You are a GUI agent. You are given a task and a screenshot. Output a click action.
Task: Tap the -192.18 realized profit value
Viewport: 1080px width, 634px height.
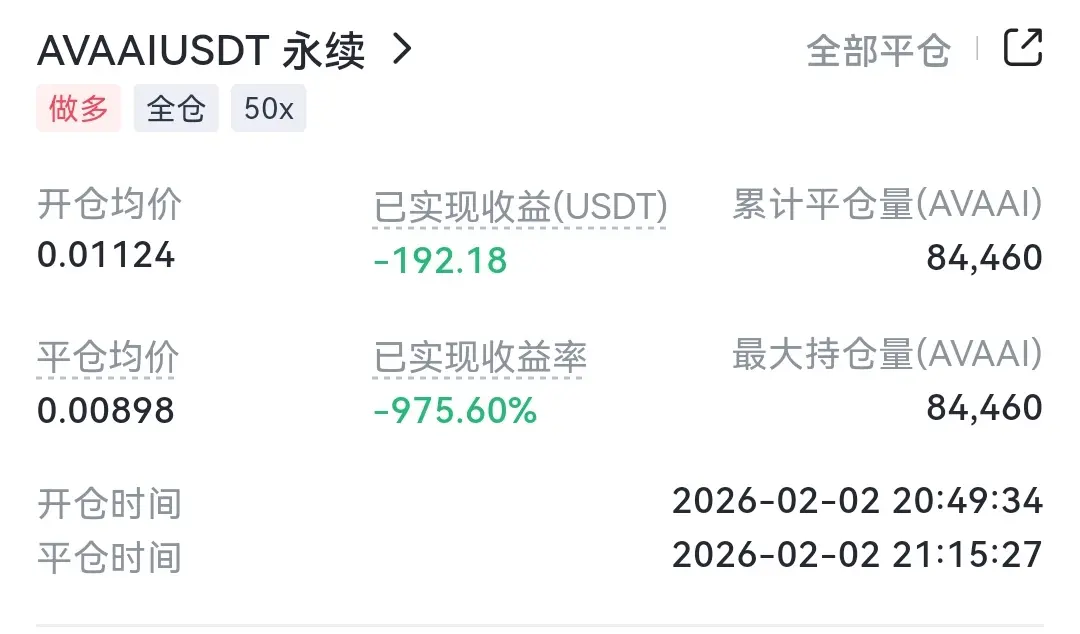pos(440,260)
